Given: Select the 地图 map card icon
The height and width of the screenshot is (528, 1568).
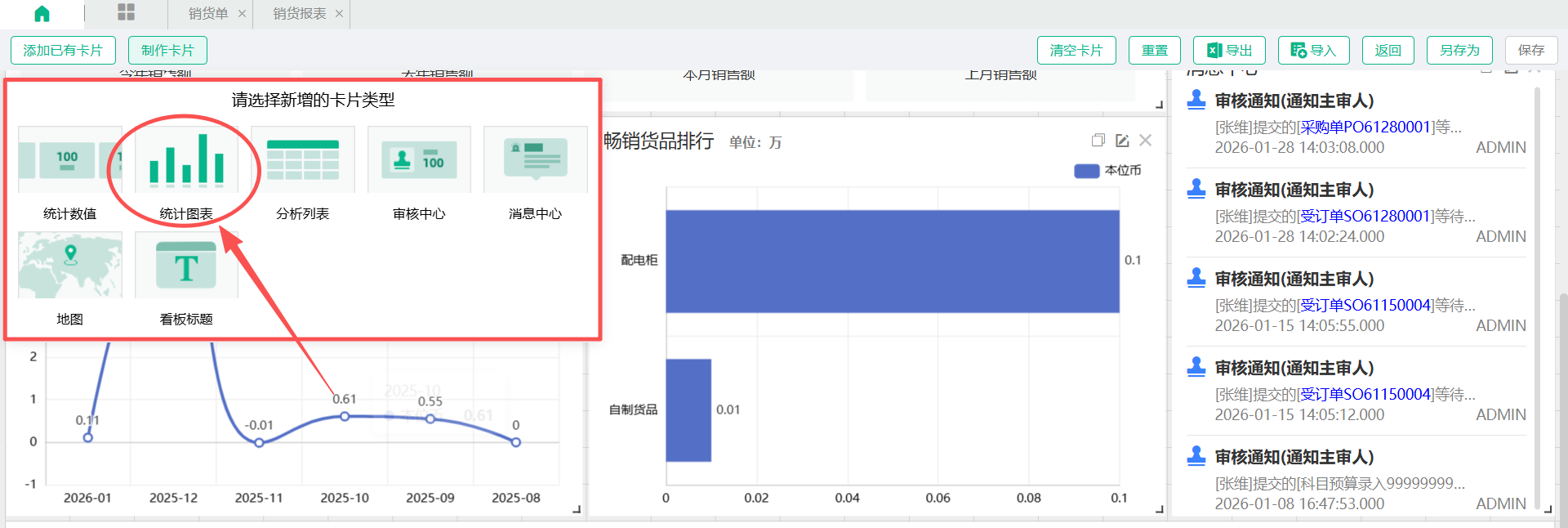Looking at the screenshot, I should point(70,266).
